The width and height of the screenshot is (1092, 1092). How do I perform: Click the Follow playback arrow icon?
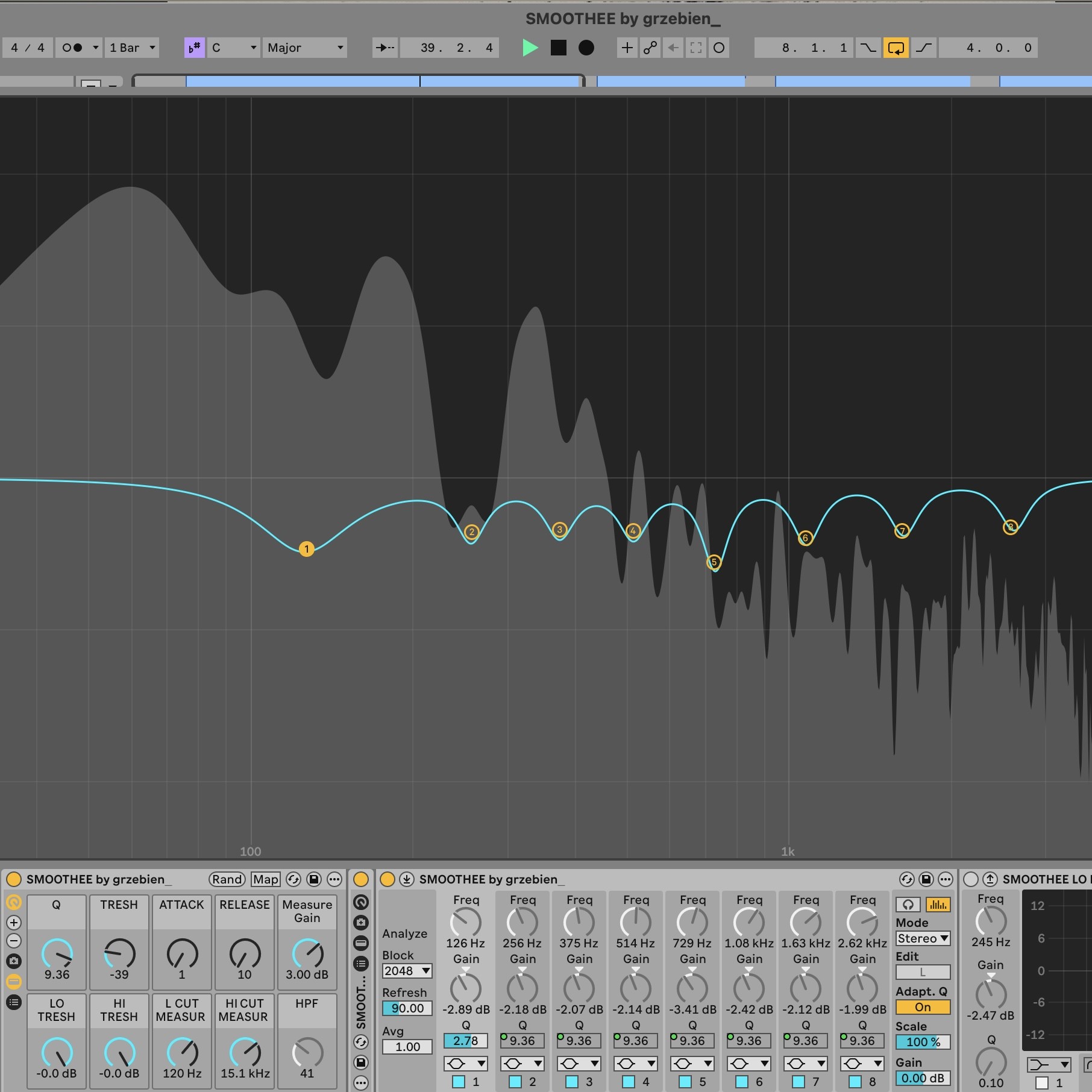coord(384,48)
